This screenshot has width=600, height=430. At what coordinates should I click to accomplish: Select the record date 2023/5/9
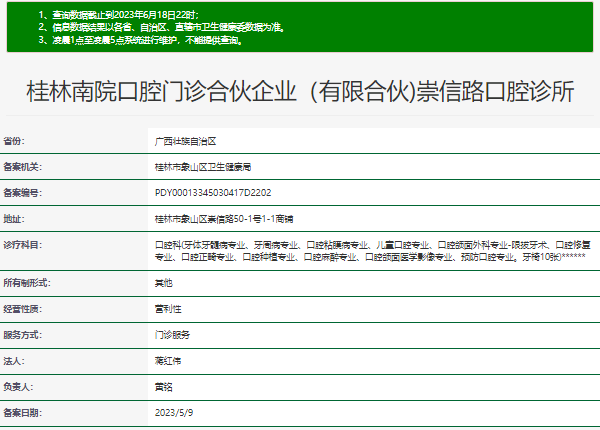click(x=174, y=413)
